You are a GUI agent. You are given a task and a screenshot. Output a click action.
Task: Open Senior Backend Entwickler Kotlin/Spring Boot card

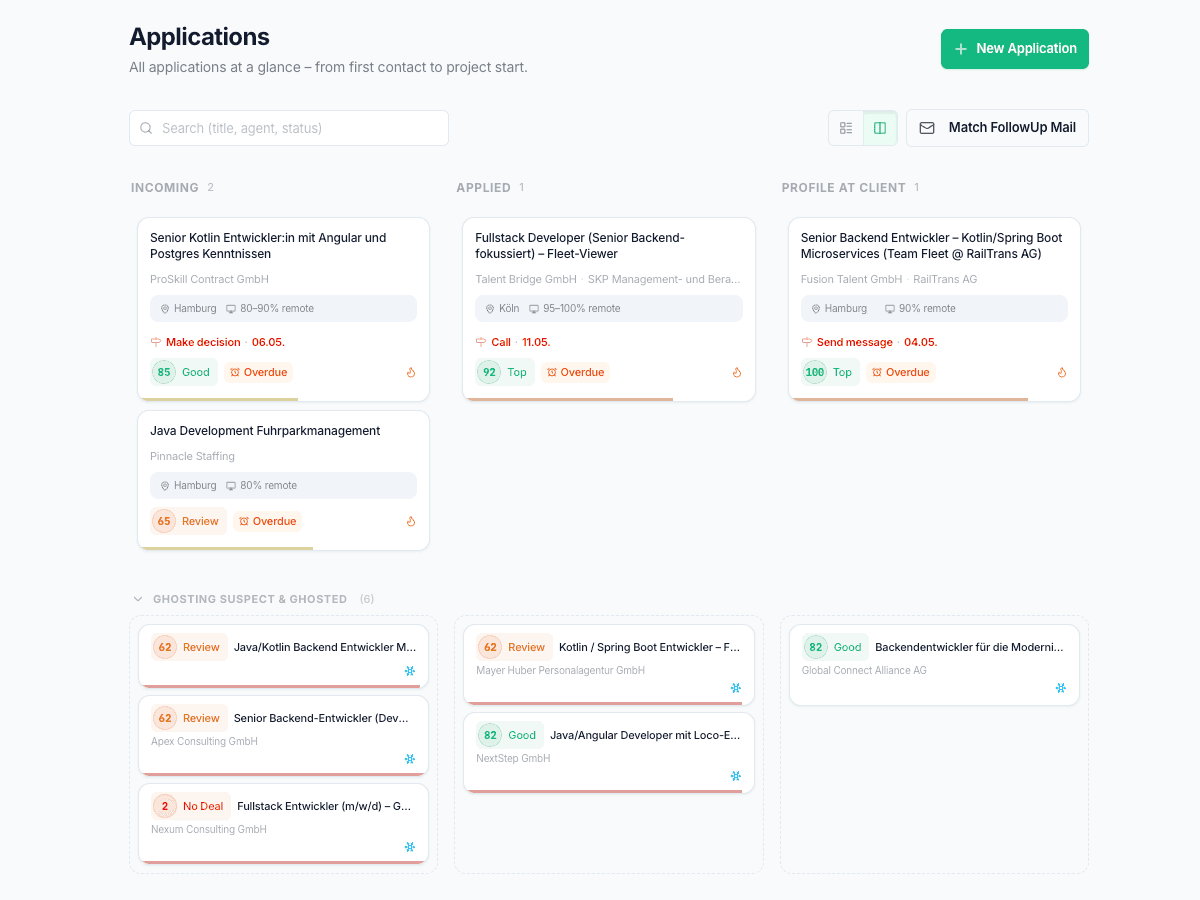tap(934, 309)
